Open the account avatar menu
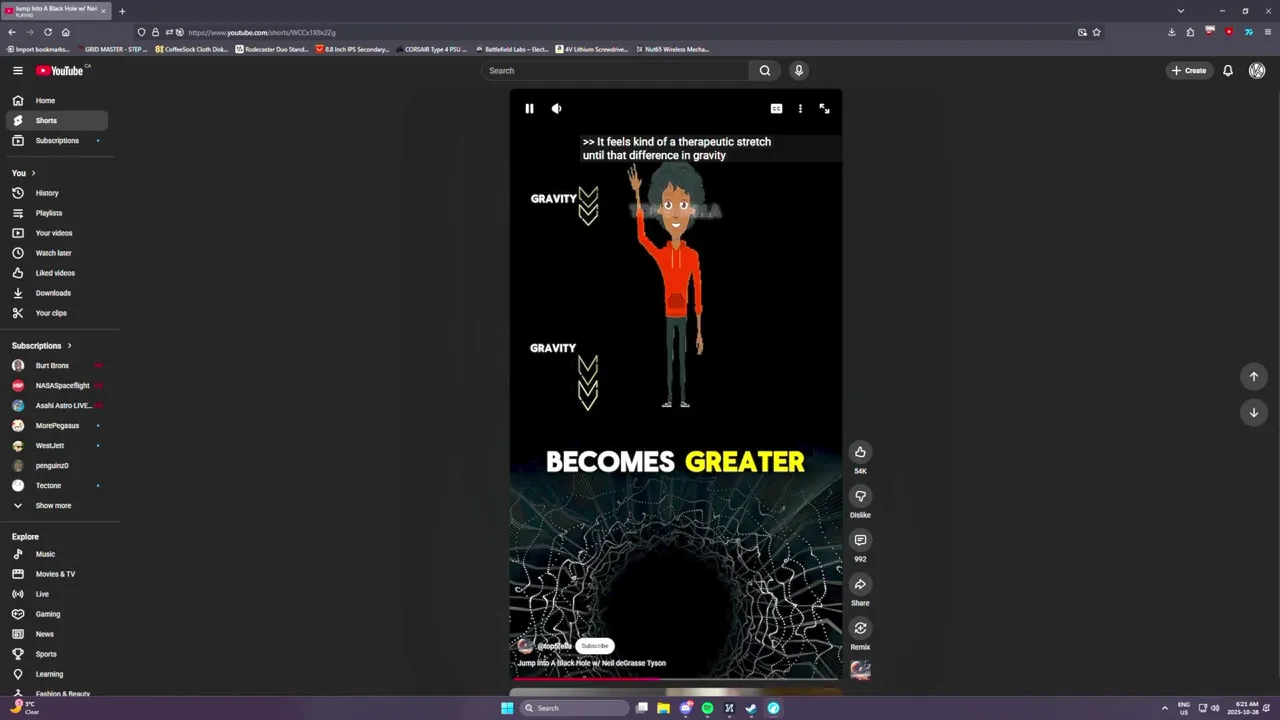Image resolution: width=1280 pixels, height=720 pixels. click(x=1257, y=70)
